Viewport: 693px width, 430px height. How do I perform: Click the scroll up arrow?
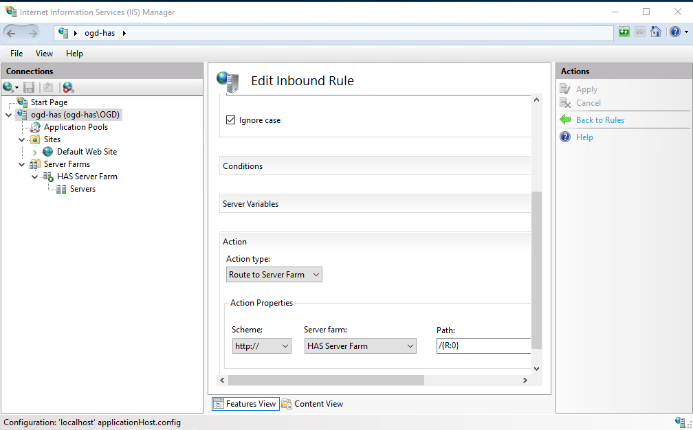click(536, 100)
